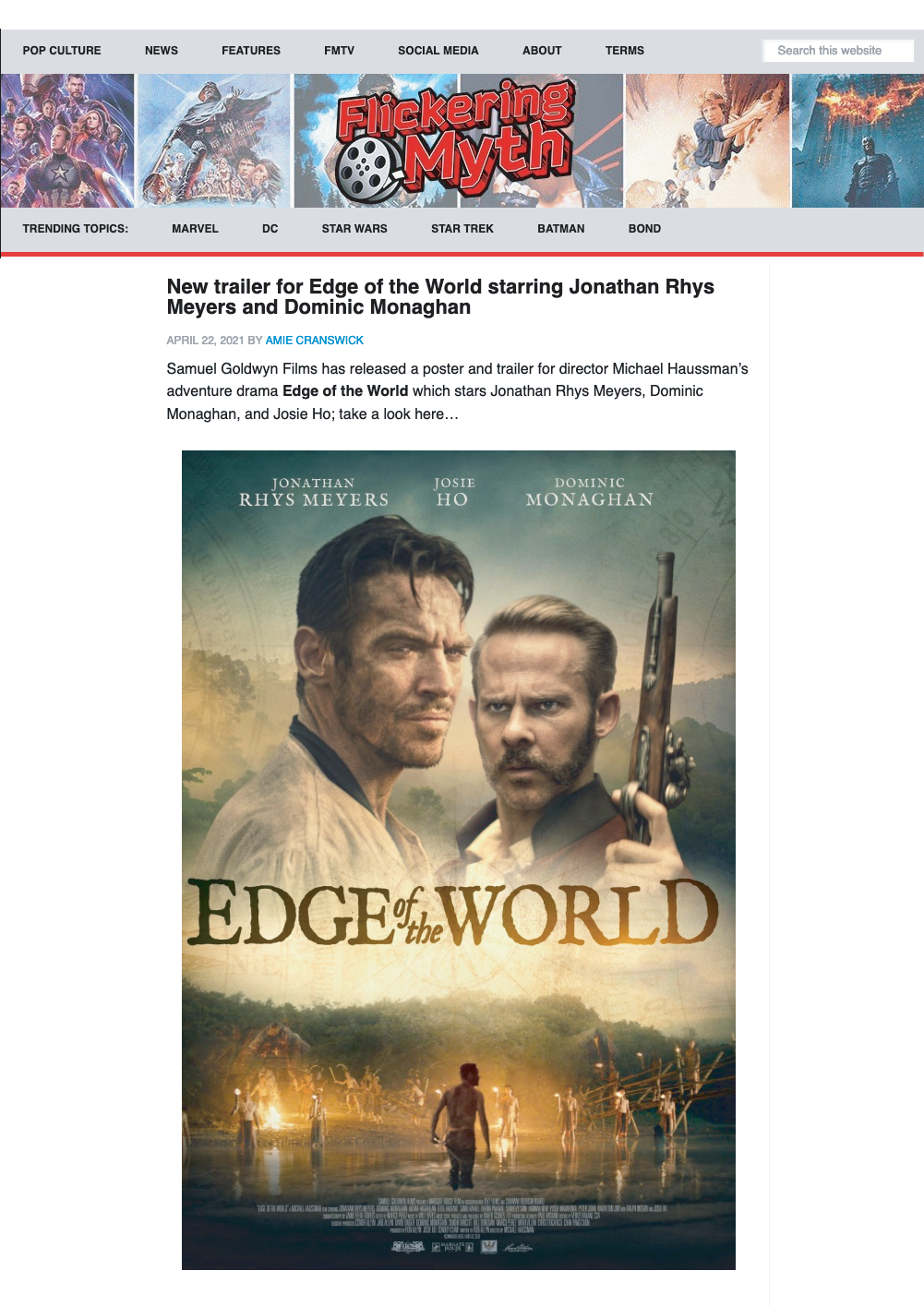The width and height of the screenshot is (924, 1306).
Task: Select FMTV in the navigation bar
Action: (x=339, y=51)
